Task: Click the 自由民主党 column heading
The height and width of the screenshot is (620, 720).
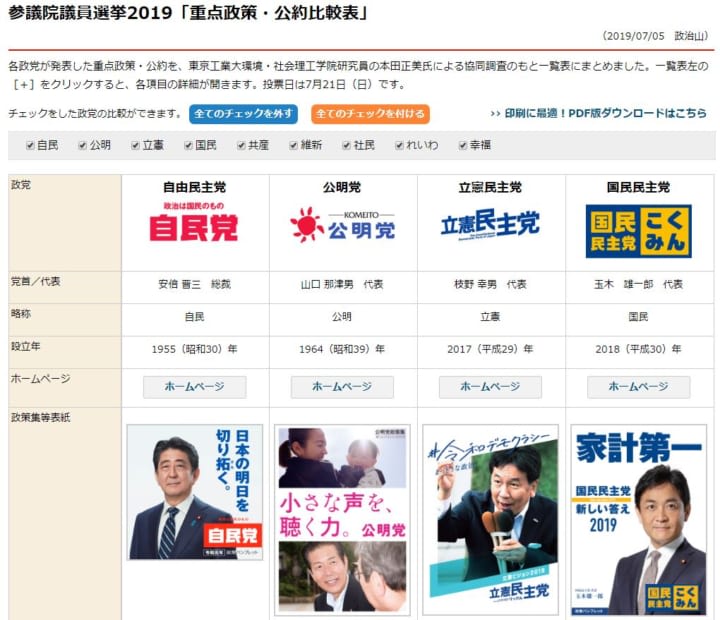Action: click(x=195, y=187)
